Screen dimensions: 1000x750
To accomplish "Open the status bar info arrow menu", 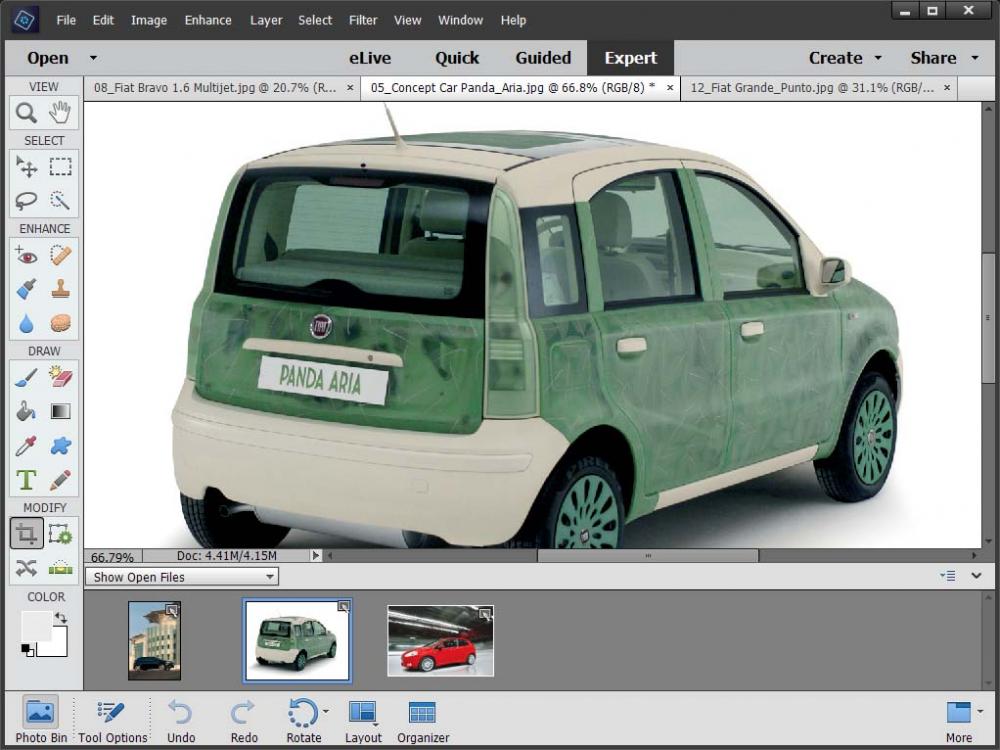I will pos(315,555).
